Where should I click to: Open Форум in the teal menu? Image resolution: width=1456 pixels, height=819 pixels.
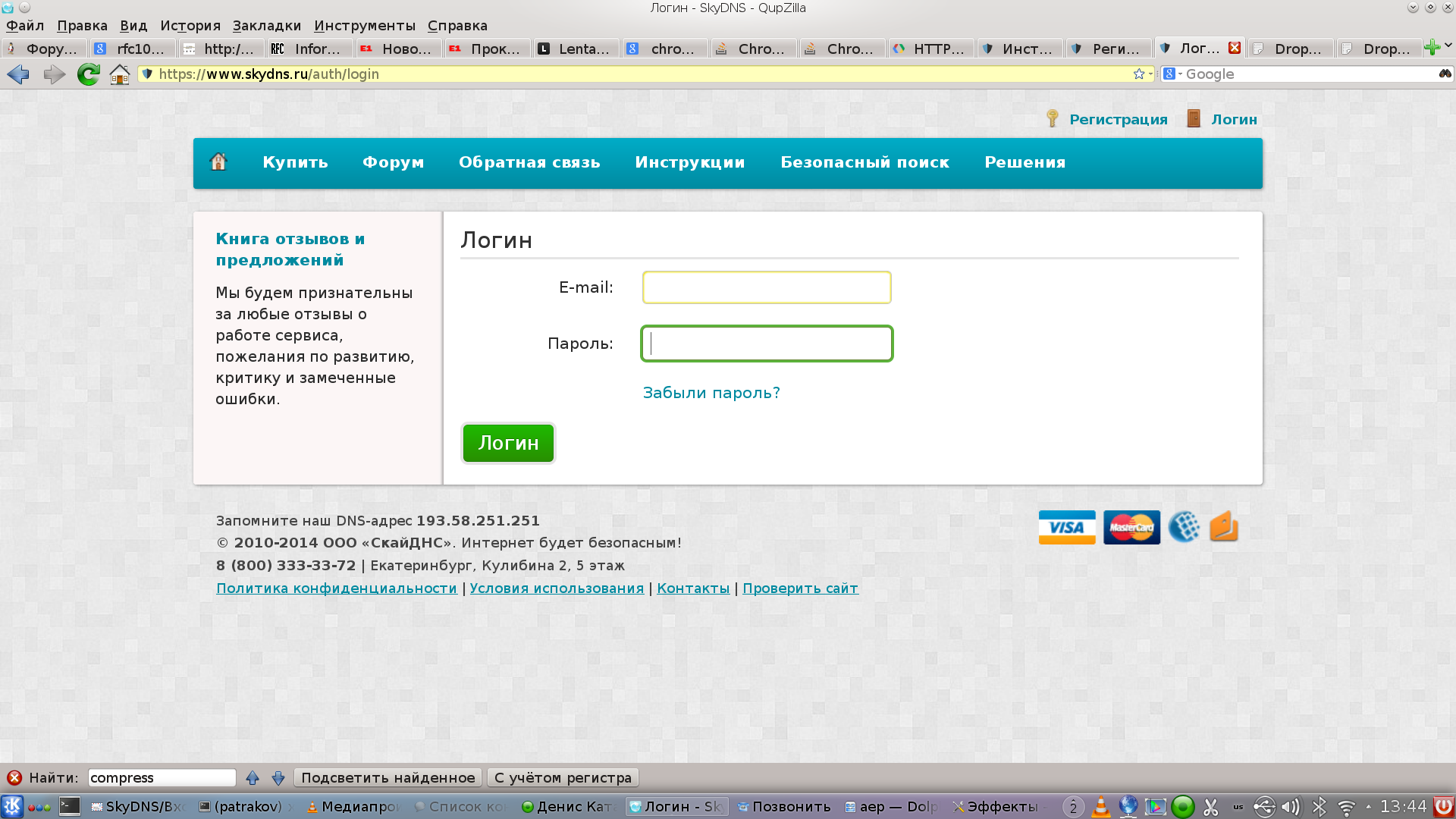(x=393, y=162)
